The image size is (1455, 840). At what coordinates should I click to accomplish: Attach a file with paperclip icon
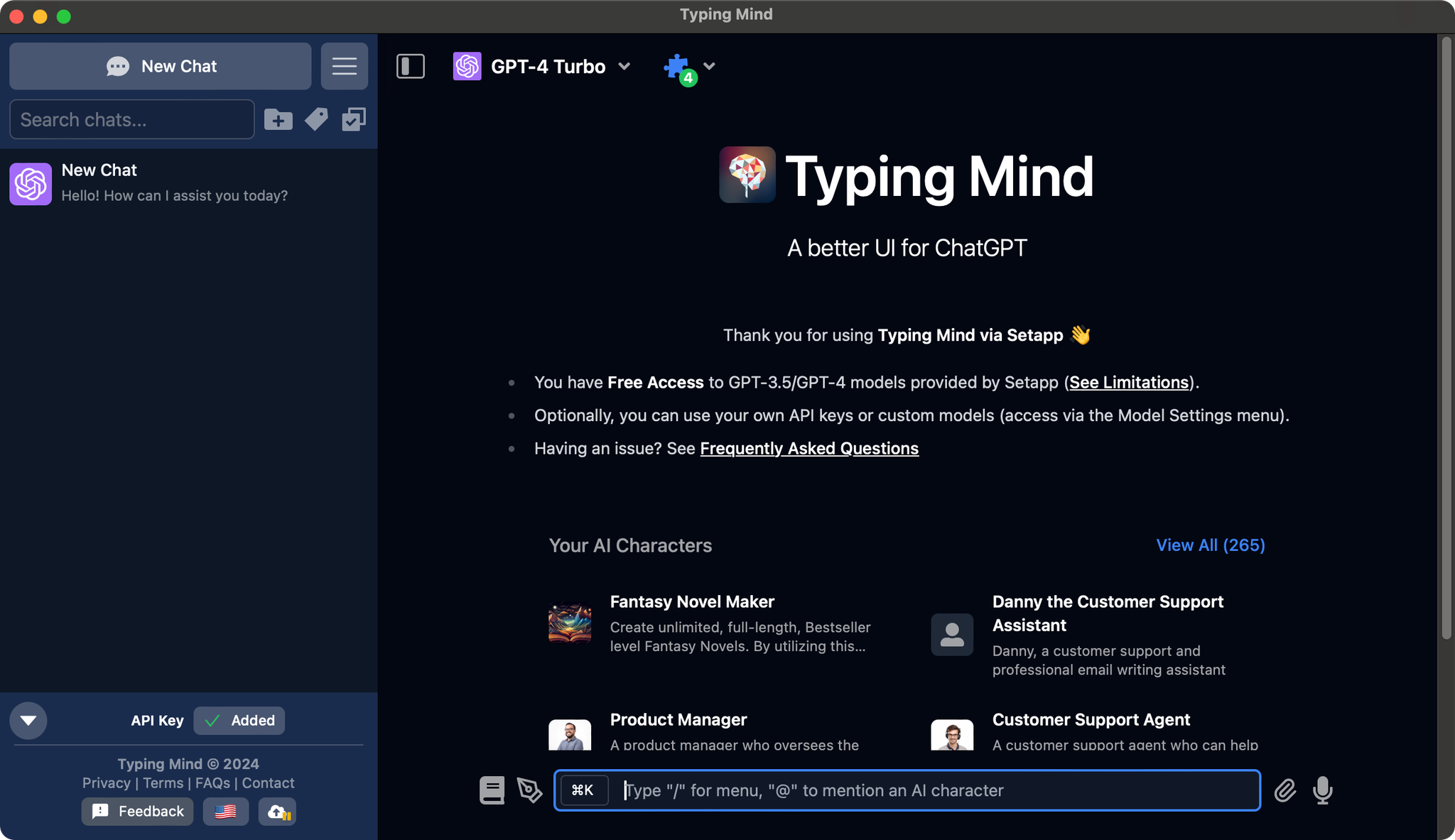[1284, 790]
